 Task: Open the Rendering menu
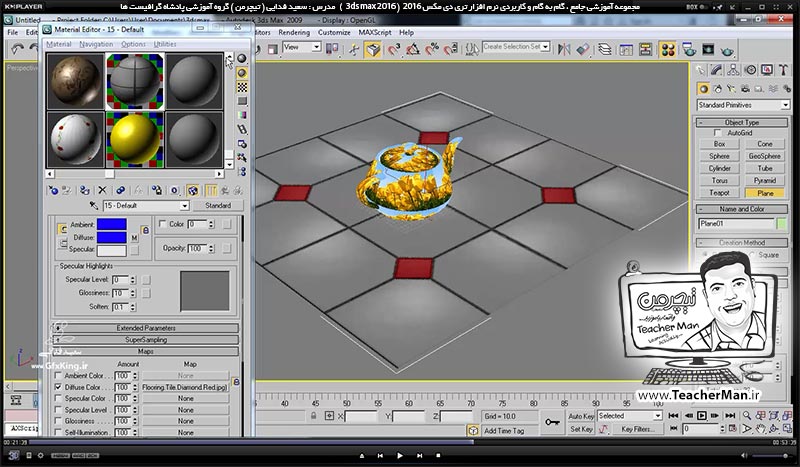pos(294,32)
